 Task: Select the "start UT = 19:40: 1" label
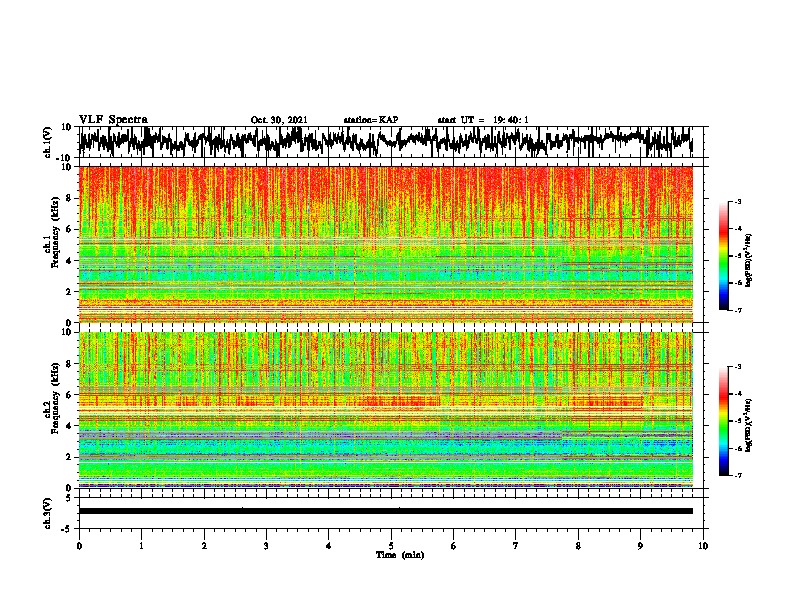click(x=483, y=120)
